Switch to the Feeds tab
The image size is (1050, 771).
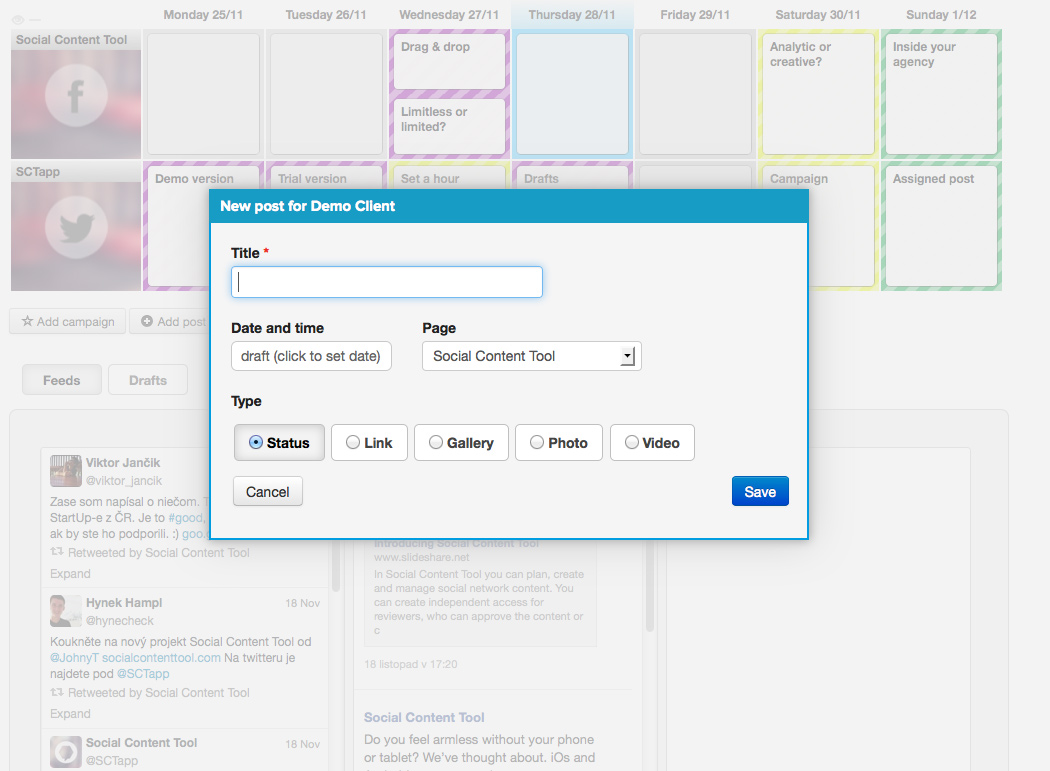coord(62,381)
